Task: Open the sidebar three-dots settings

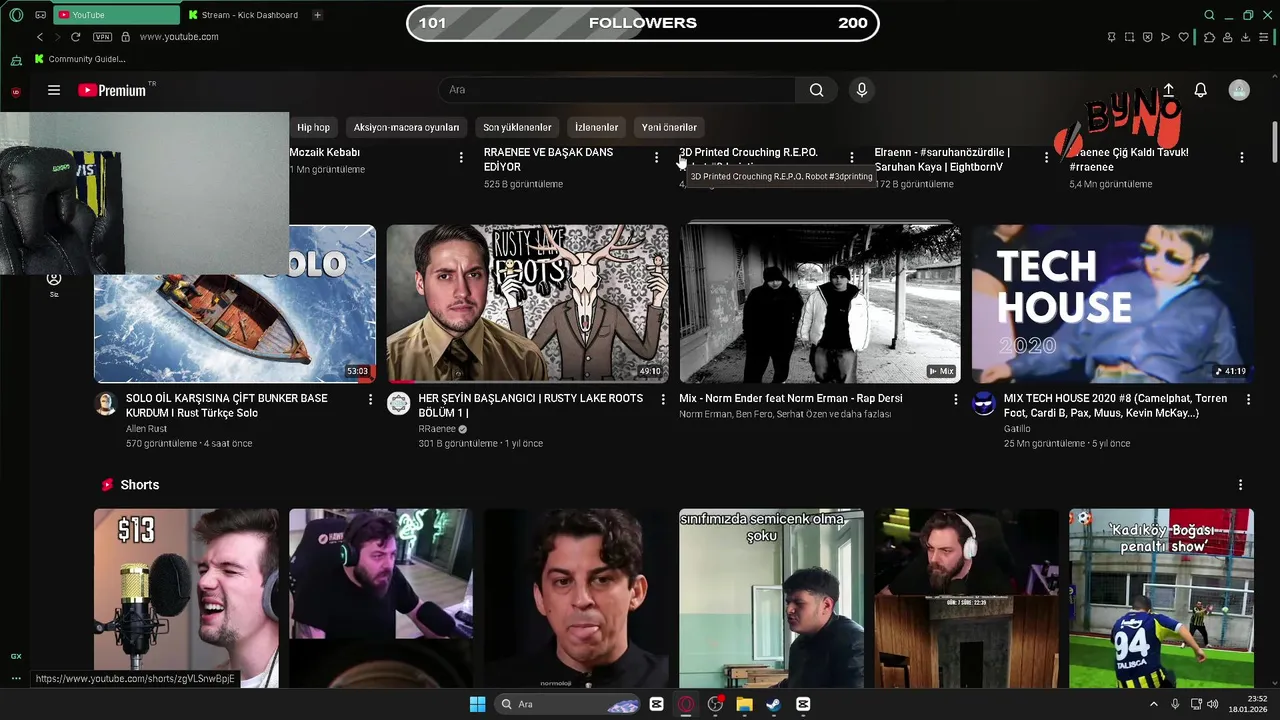Action: coord(16,678)
